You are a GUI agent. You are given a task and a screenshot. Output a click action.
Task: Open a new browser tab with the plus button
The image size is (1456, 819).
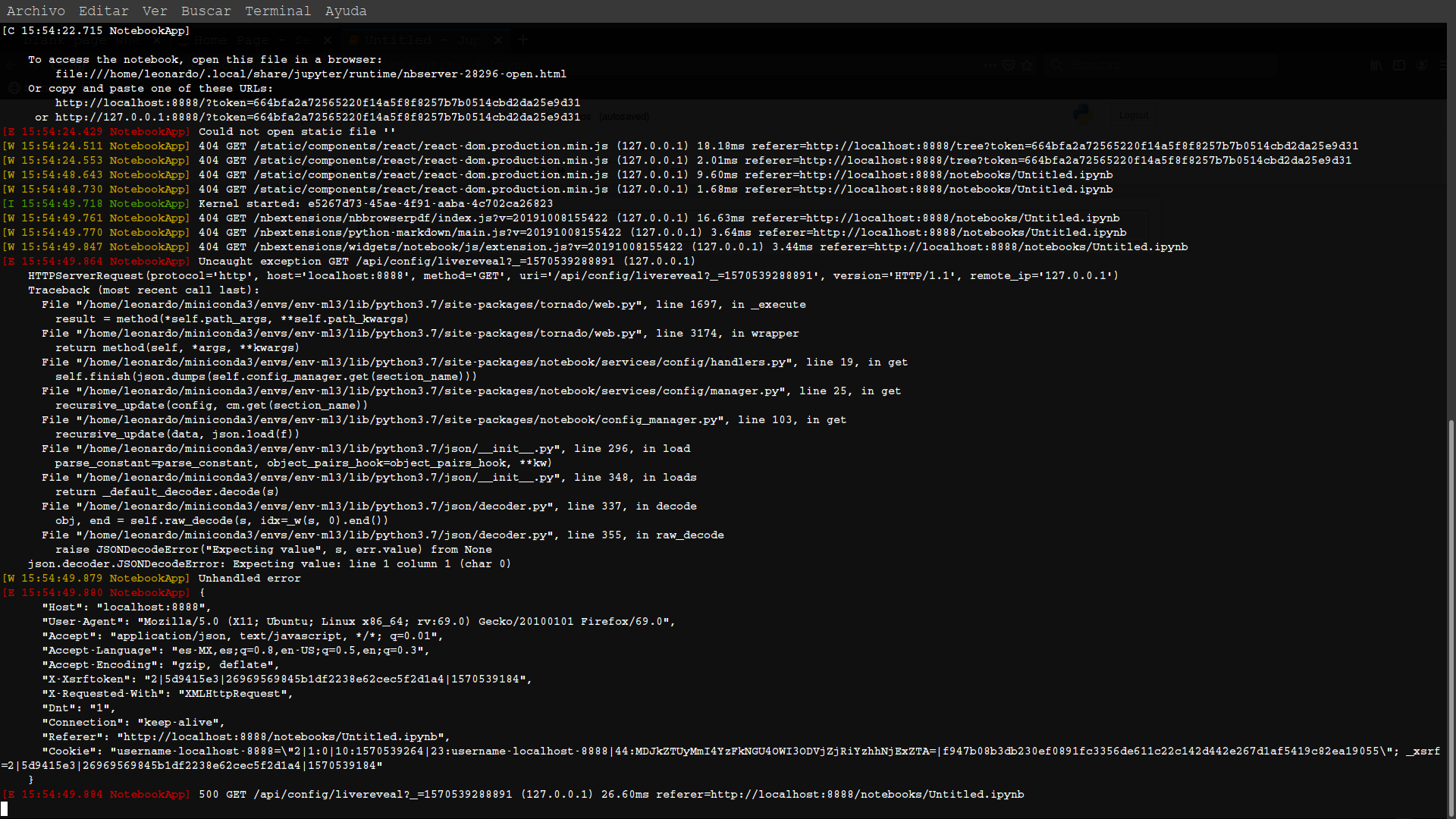point(522,39)
